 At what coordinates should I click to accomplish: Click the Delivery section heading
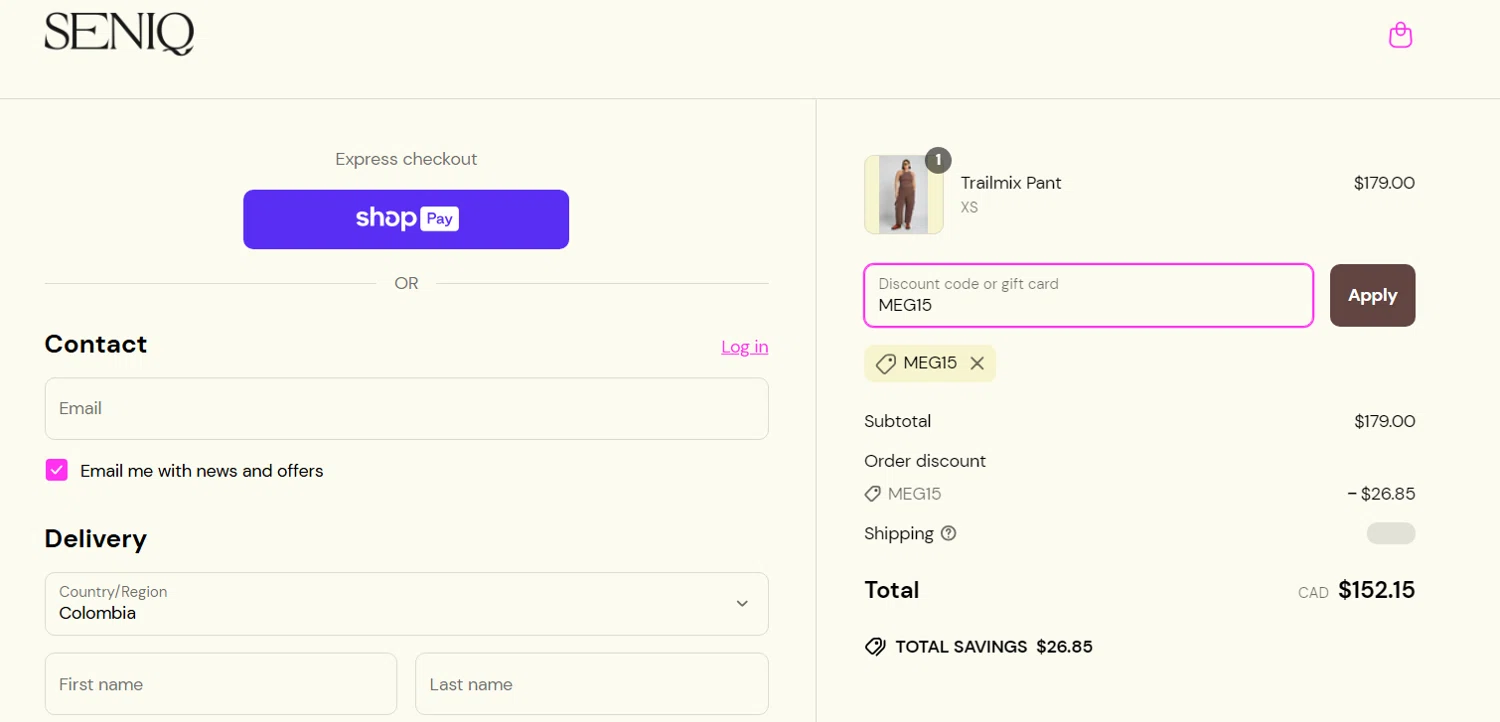tap(96, 539)
